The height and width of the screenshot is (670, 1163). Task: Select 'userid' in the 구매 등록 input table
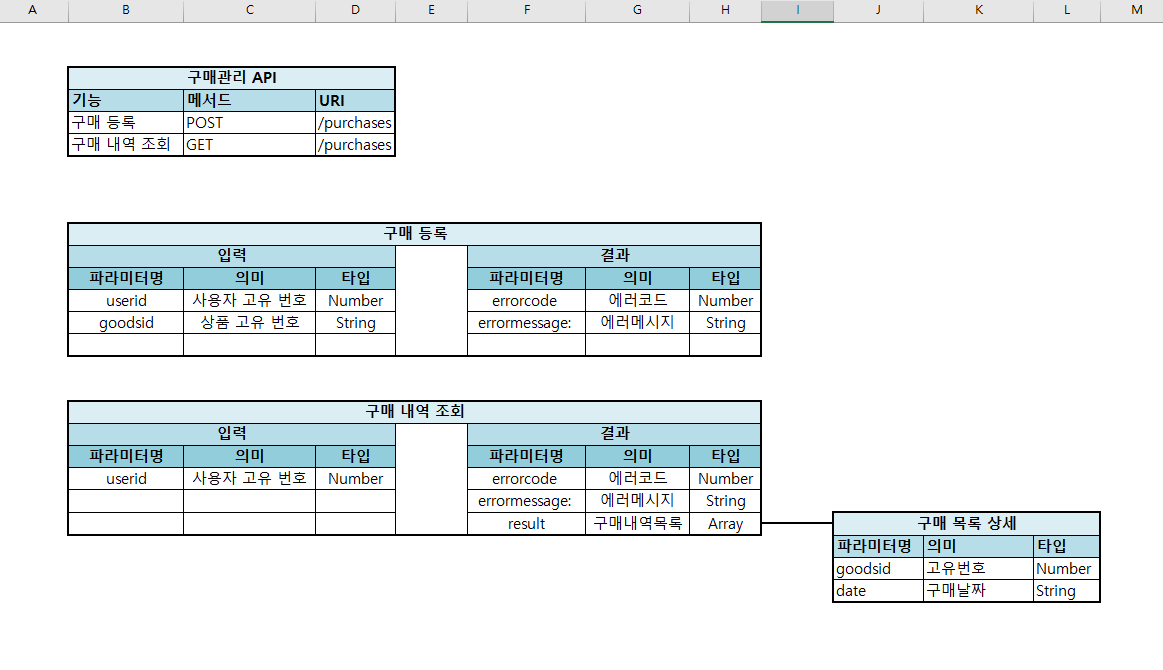pyautogui.click(x=126, y=300)
